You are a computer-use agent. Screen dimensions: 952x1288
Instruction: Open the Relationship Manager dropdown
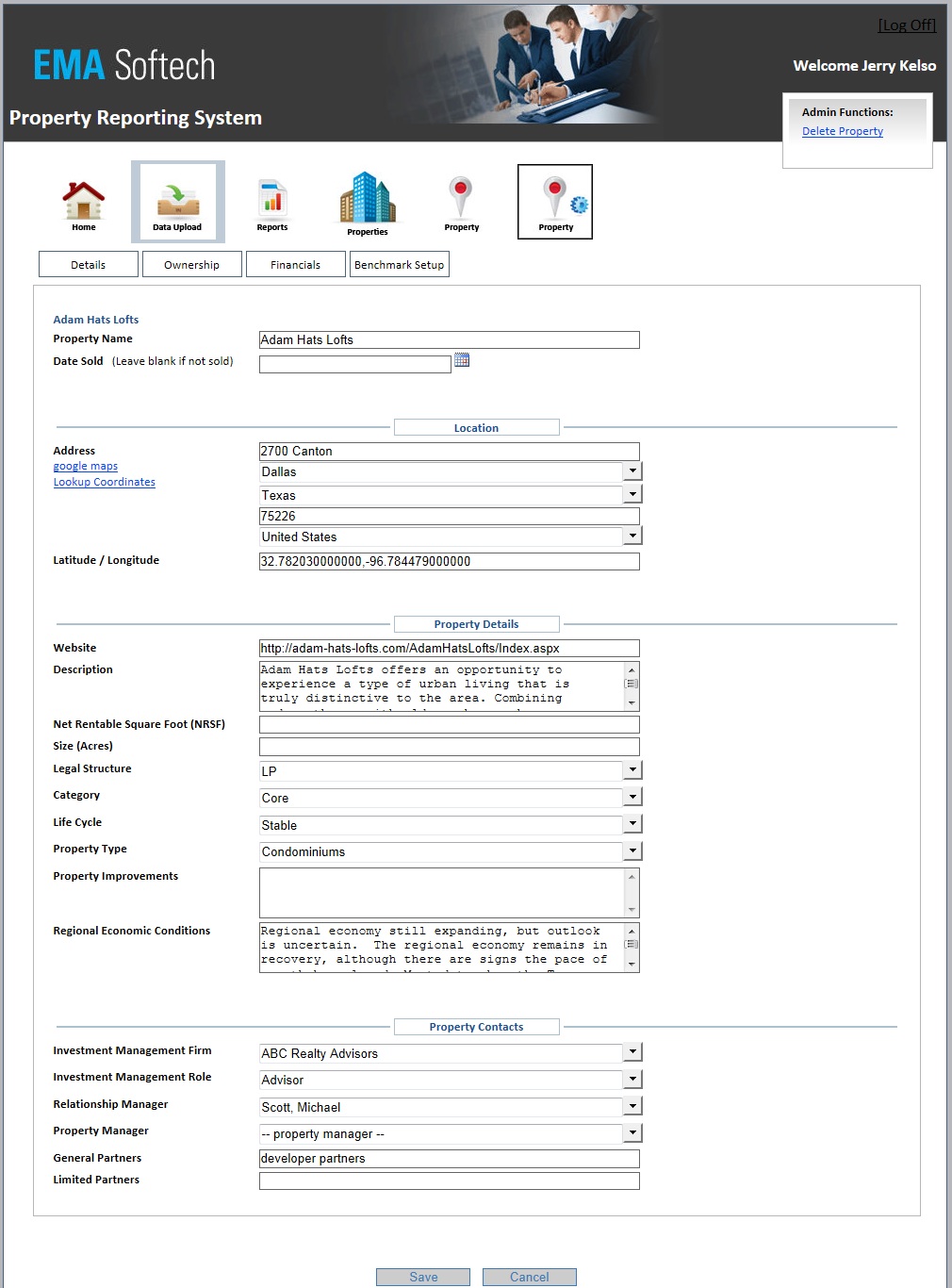pos(632,1106)
